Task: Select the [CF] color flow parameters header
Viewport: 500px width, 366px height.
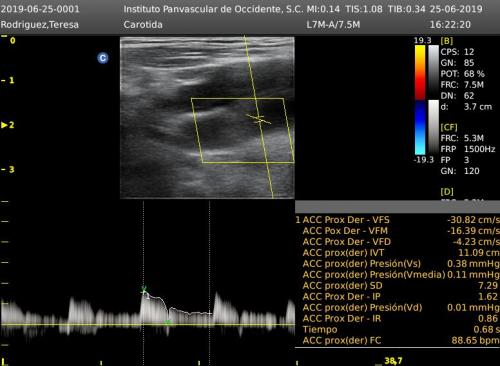Action: [449, 127]
